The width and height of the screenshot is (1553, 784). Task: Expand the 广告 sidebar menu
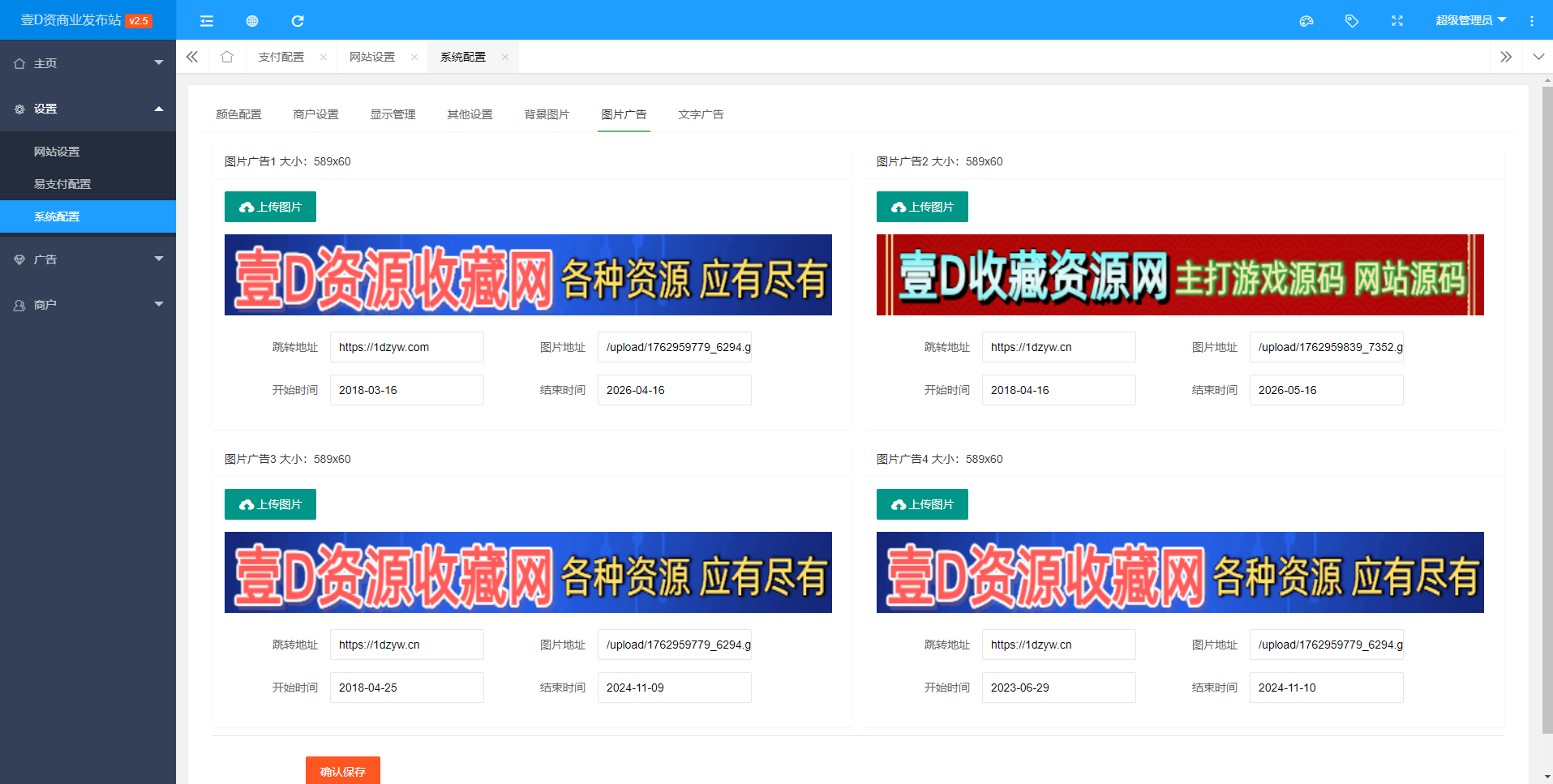pyautogui.click(x=88, y=259)
